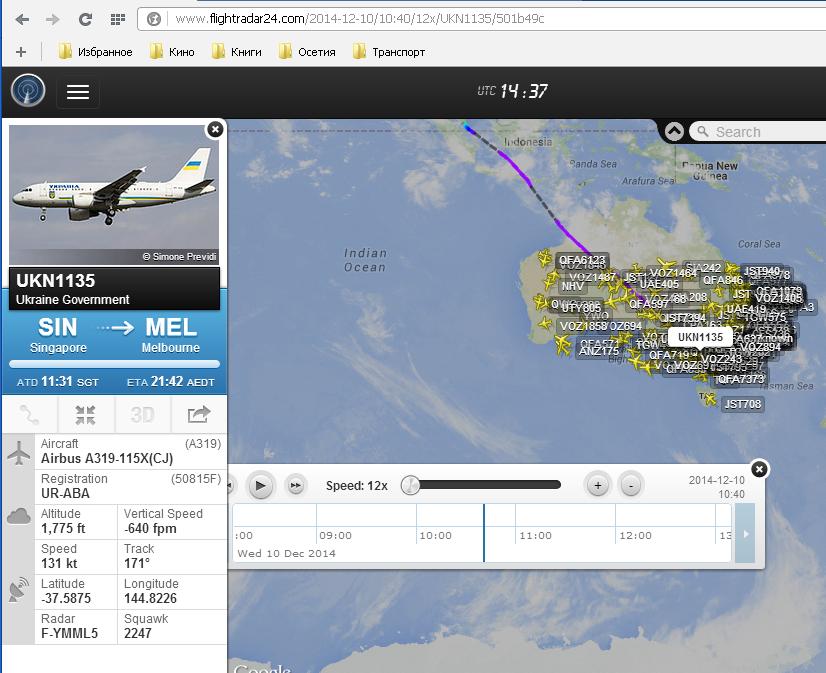Add a bookmark with the plus icon
Screen dimensions: 826x673
click(x=21, y=52)
